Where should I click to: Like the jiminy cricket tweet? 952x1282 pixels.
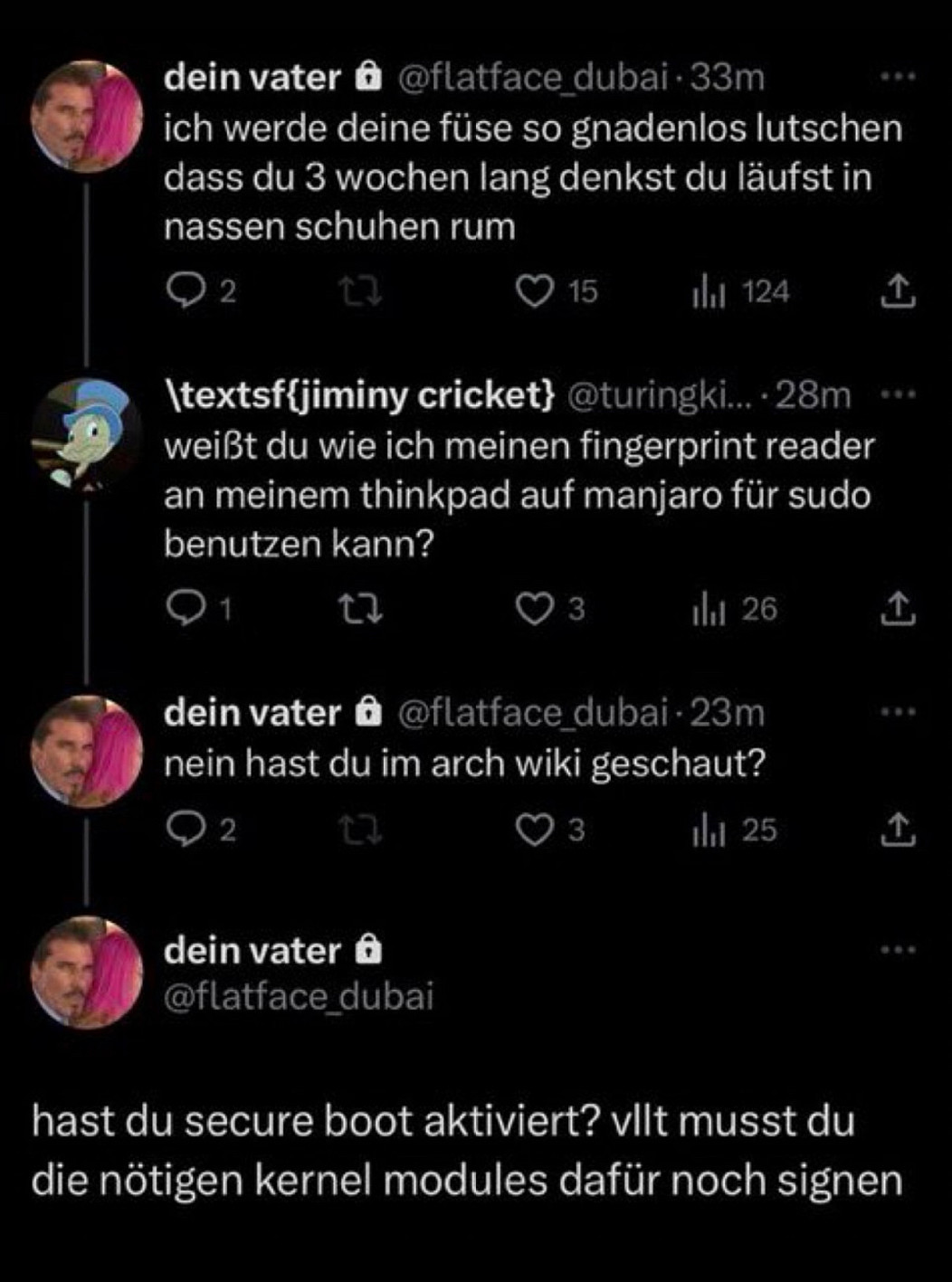click(x=534, y=609)
